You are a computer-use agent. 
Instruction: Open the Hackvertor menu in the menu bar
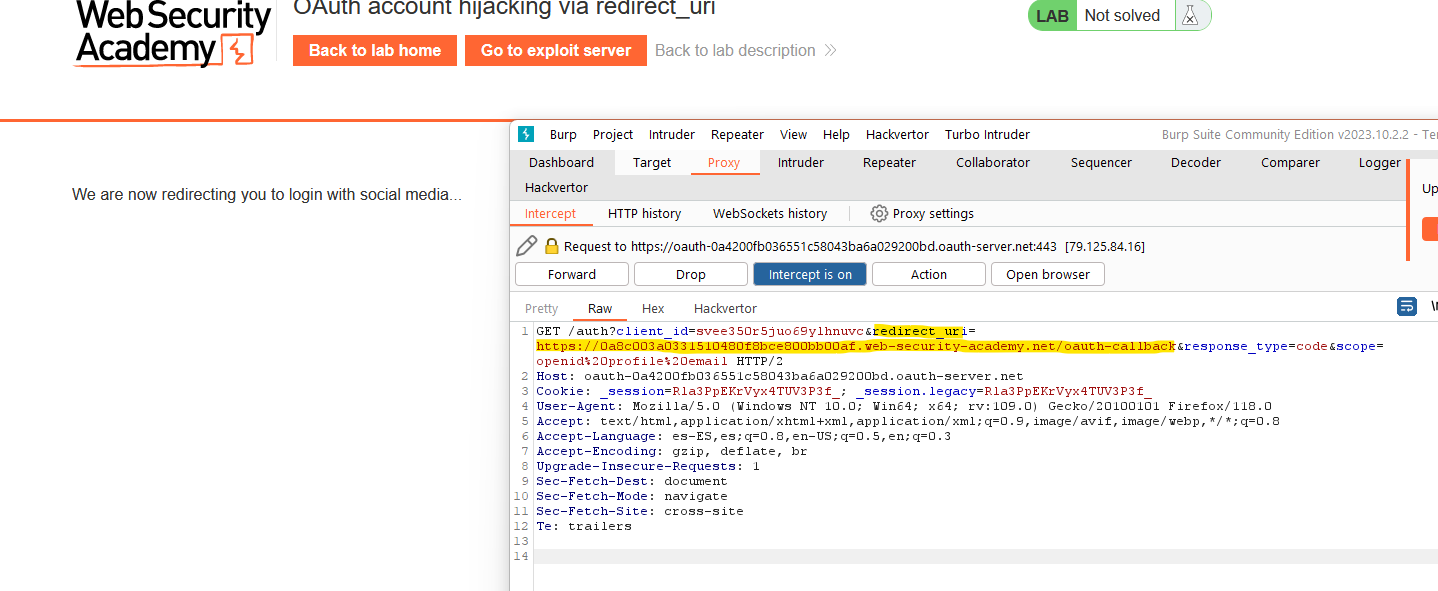[897, 134]
